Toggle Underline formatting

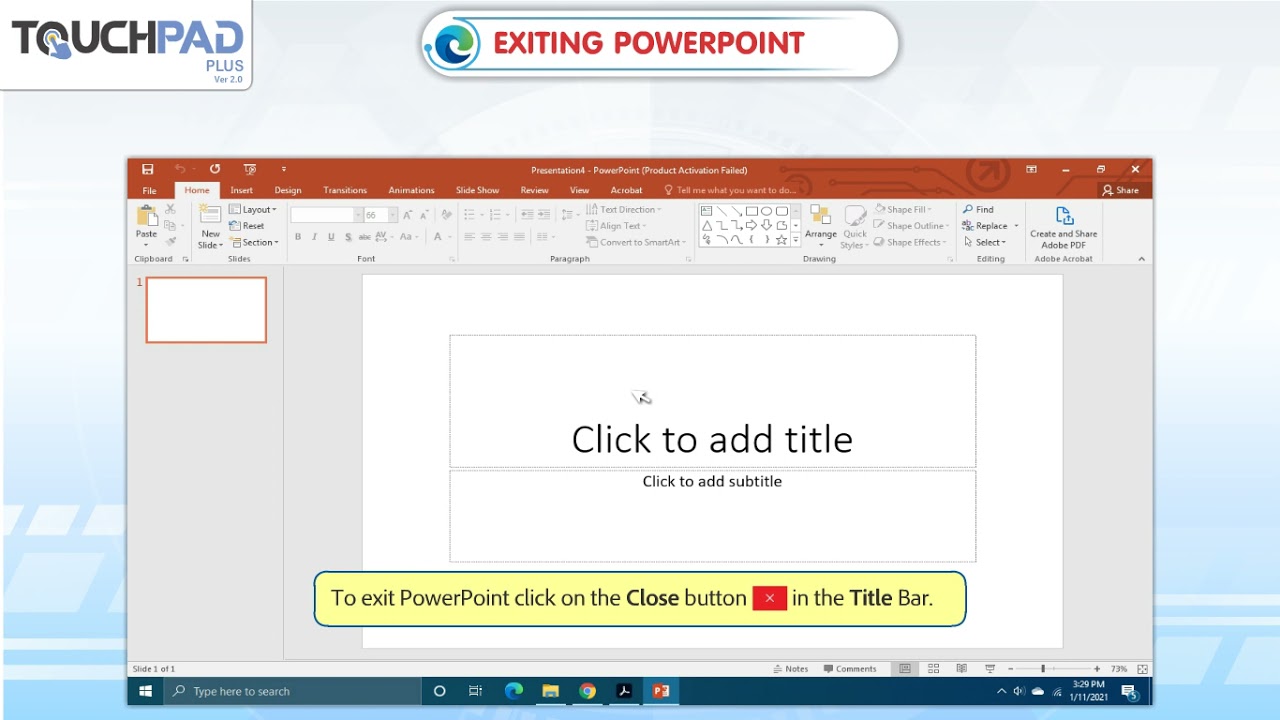click(x=331, y=237)
